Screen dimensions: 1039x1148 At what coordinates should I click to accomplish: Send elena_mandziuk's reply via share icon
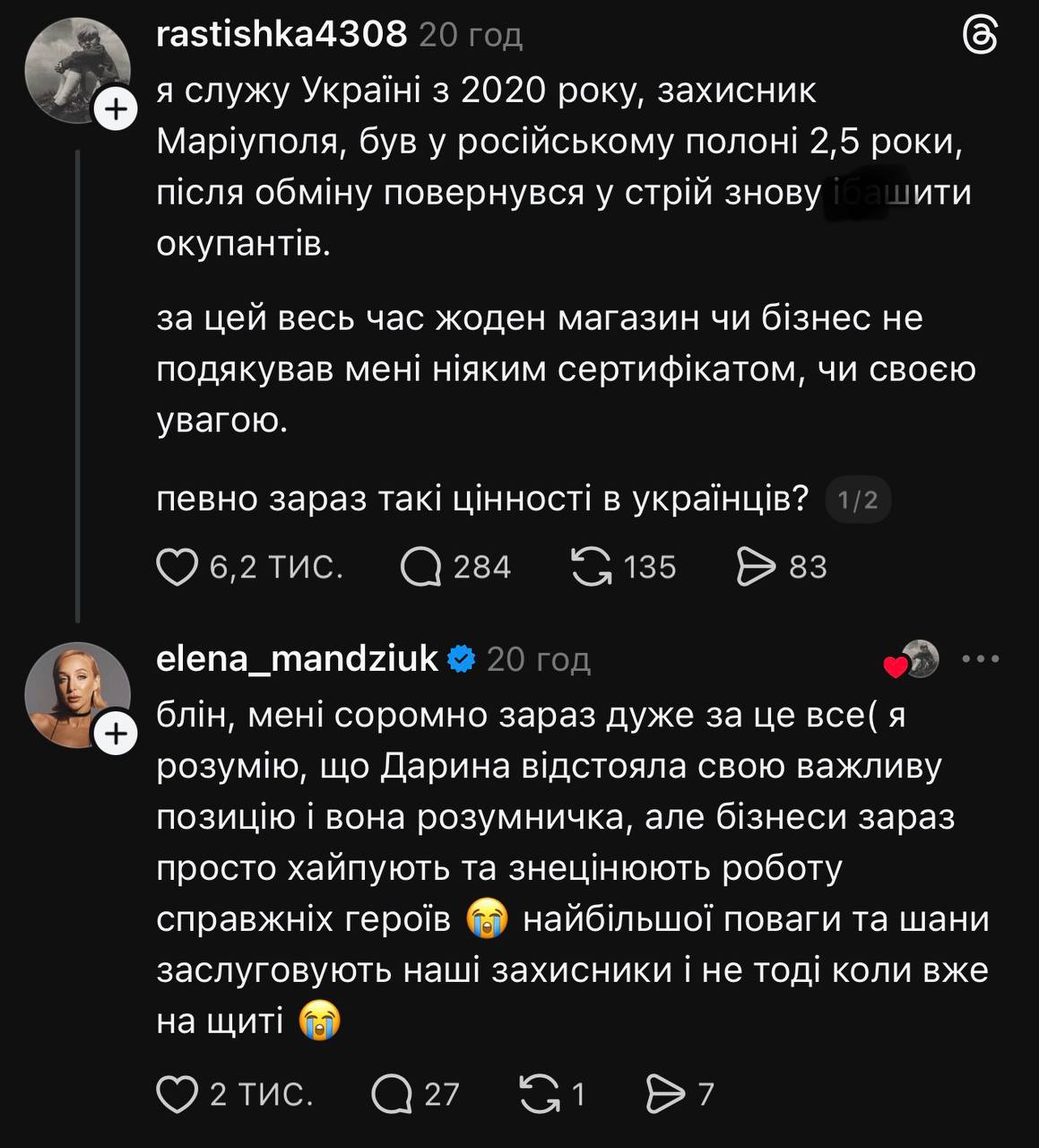[665, 1094]
